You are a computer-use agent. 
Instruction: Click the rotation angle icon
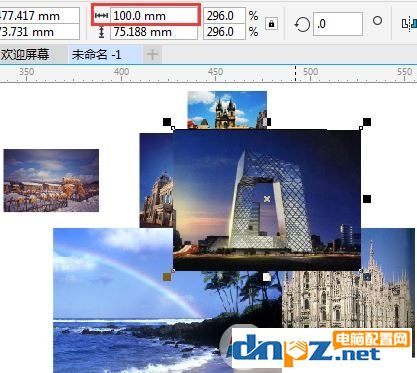click(x=302, y=24)
